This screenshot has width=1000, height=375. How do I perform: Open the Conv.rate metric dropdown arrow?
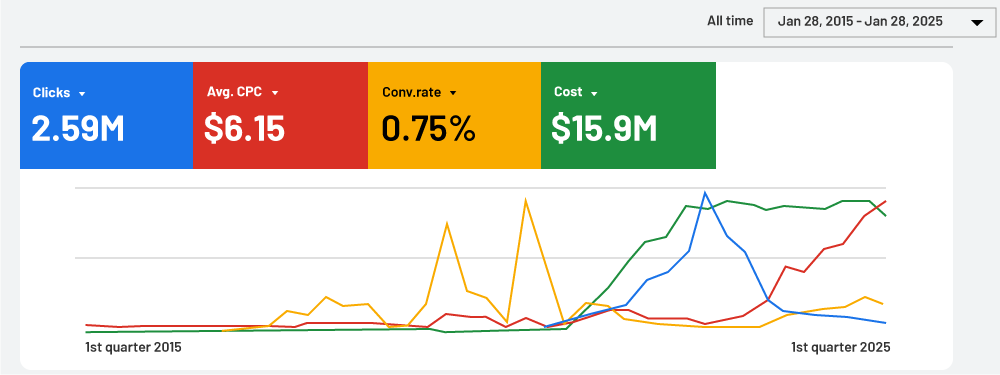tap(453, 93)
